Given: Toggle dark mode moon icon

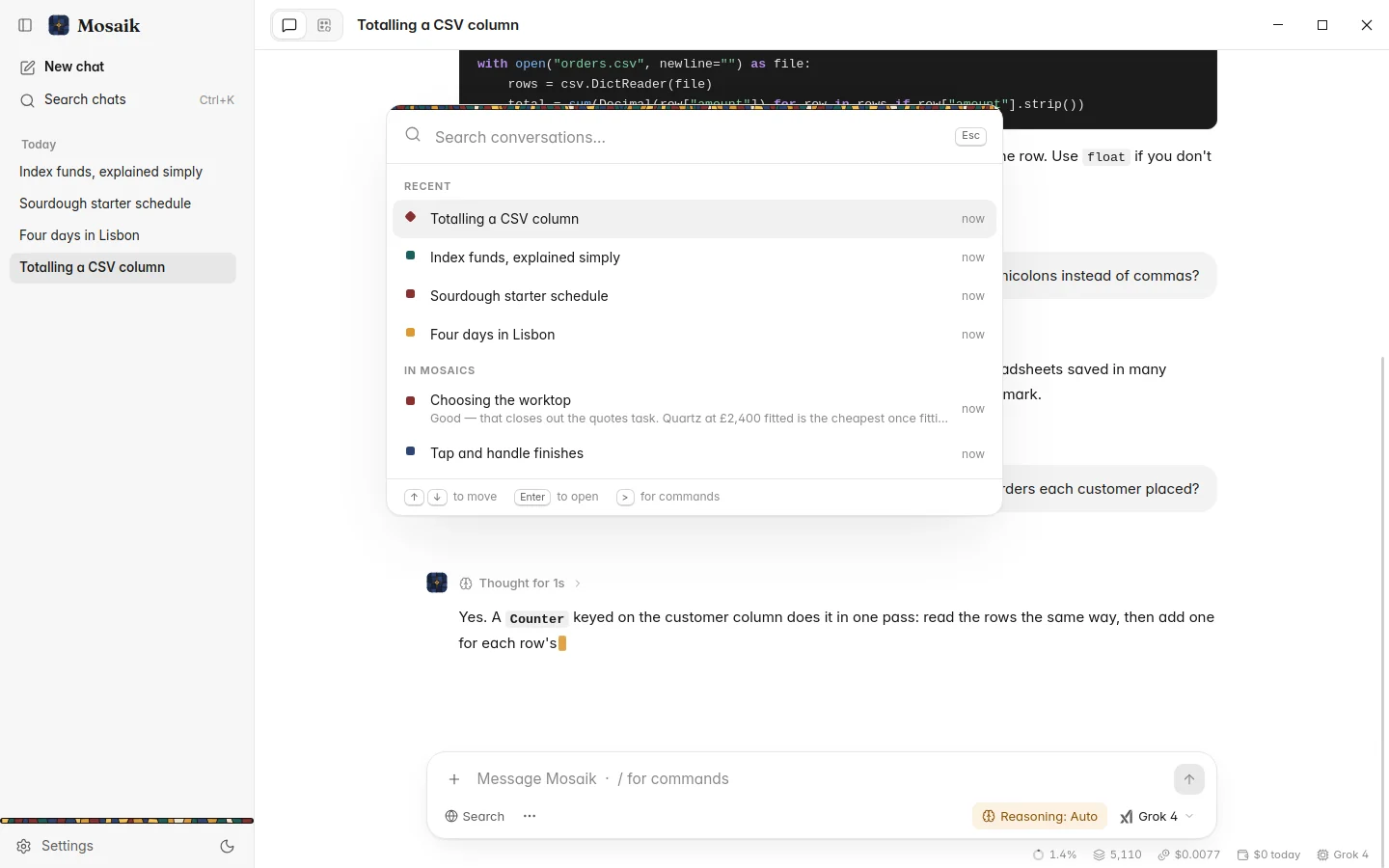Looking at the screenshot, I should [x=228, y=847].
